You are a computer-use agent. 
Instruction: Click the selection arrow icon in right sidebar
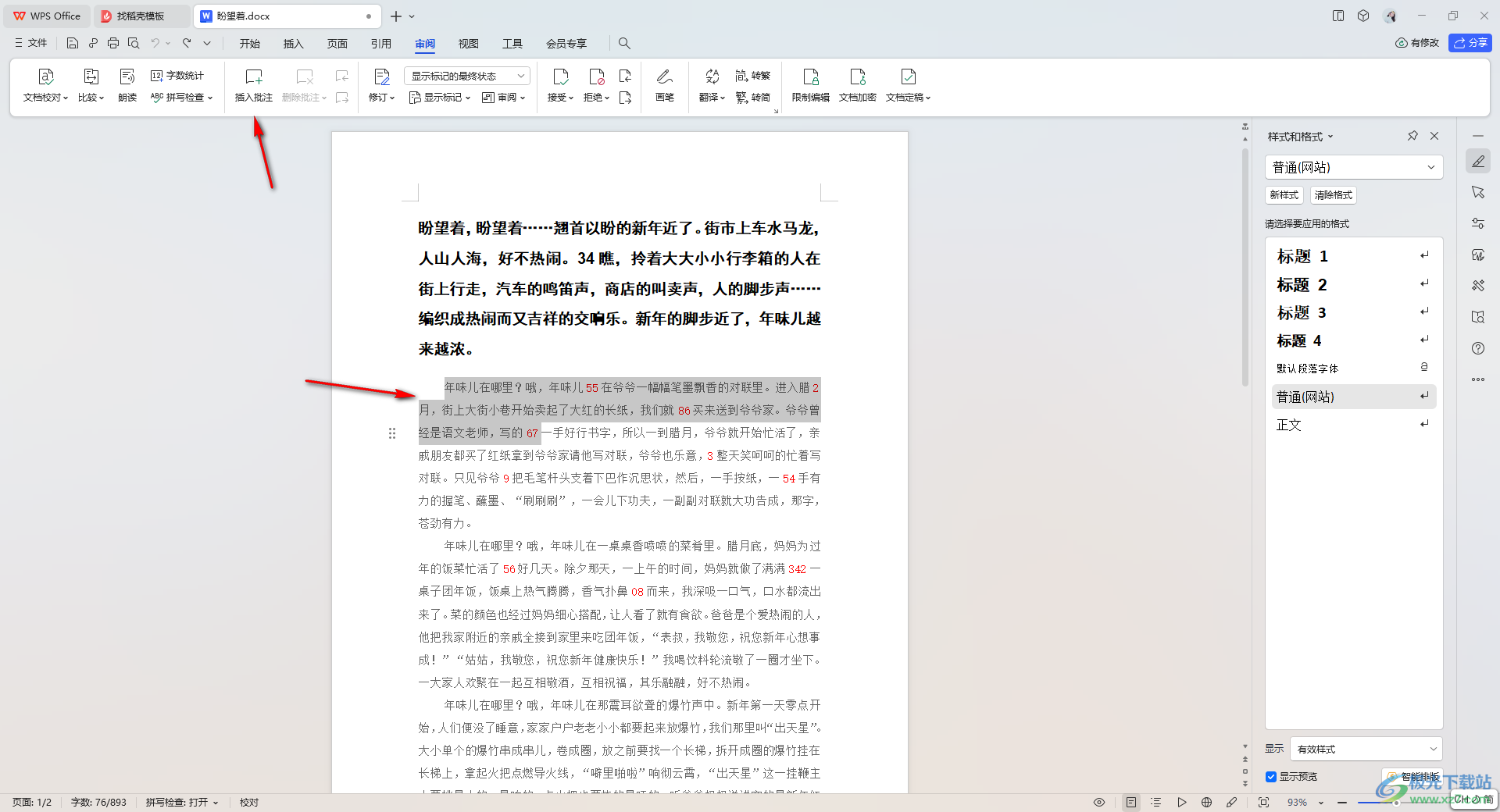pyautogui.click(x=1478, y=192)
